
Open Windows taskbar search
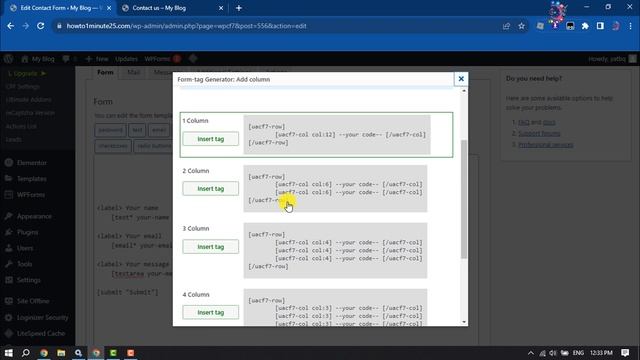[25, 353]
